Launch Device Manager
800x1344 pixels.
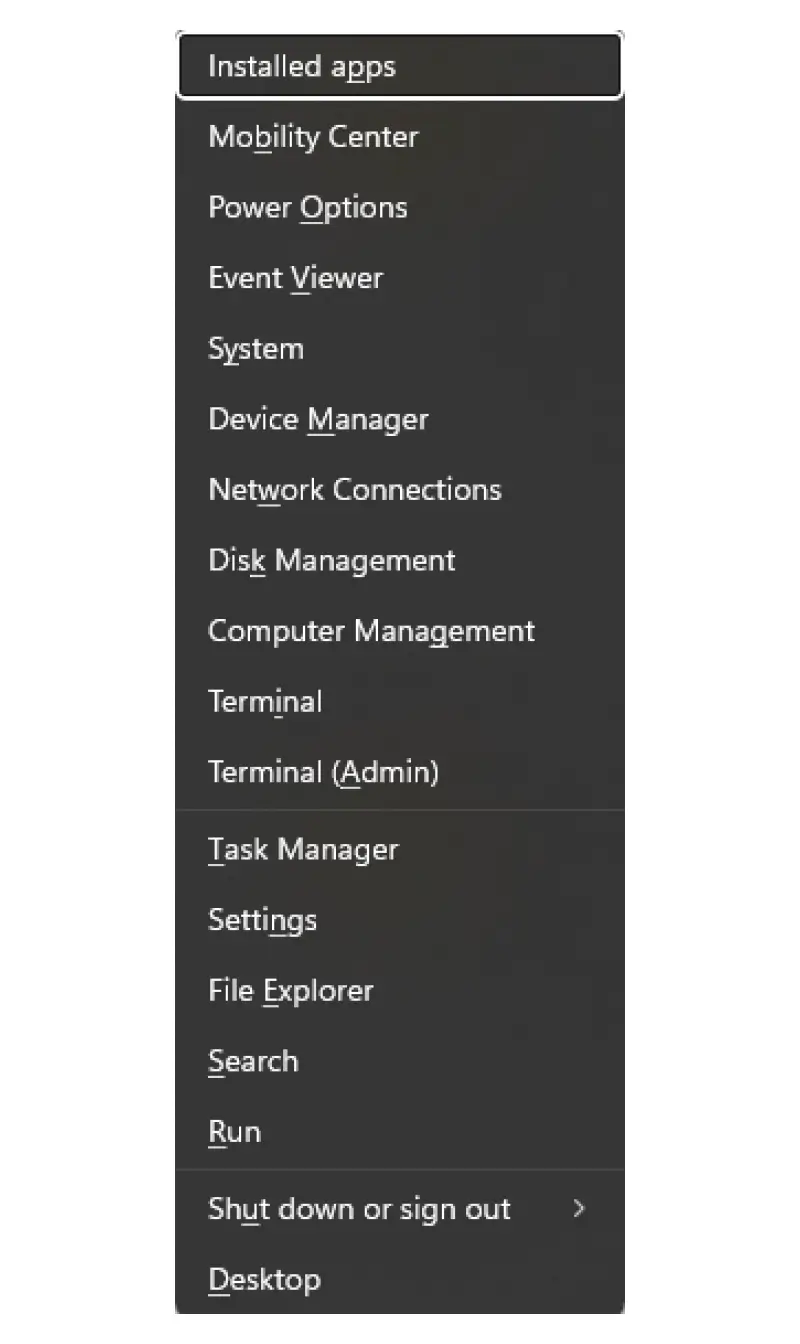click(318, 419)
